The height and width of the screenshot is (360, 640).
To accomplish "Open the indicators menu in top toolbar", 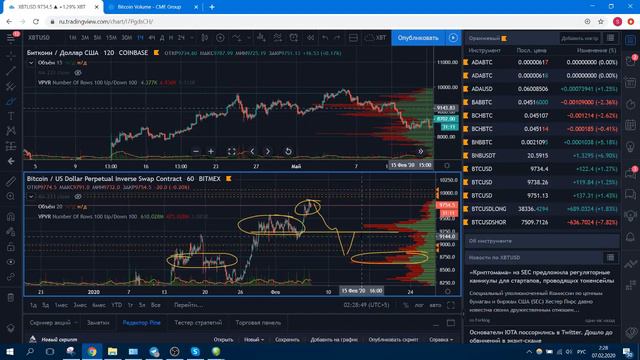I will pyautogui.click(x=237, y=38).
